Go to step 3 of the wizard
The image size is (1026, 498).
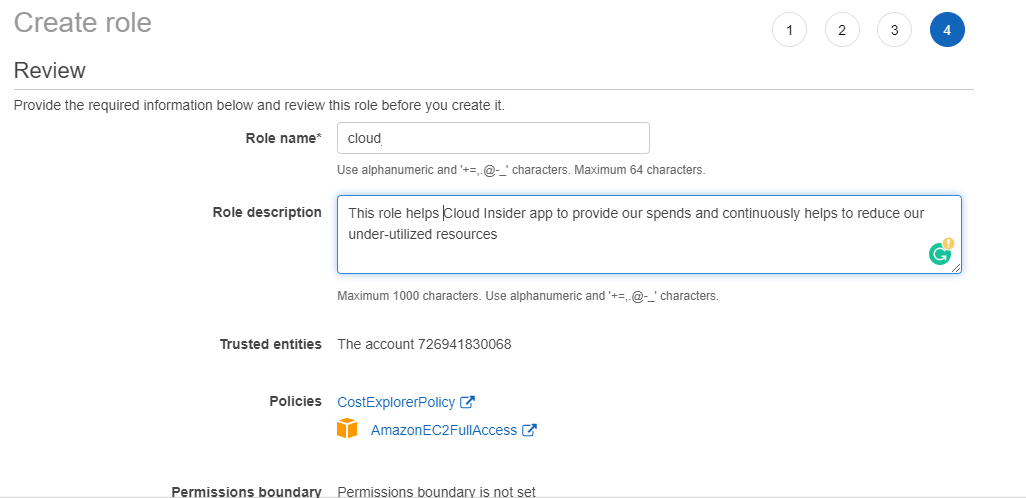tap(894, 30)
